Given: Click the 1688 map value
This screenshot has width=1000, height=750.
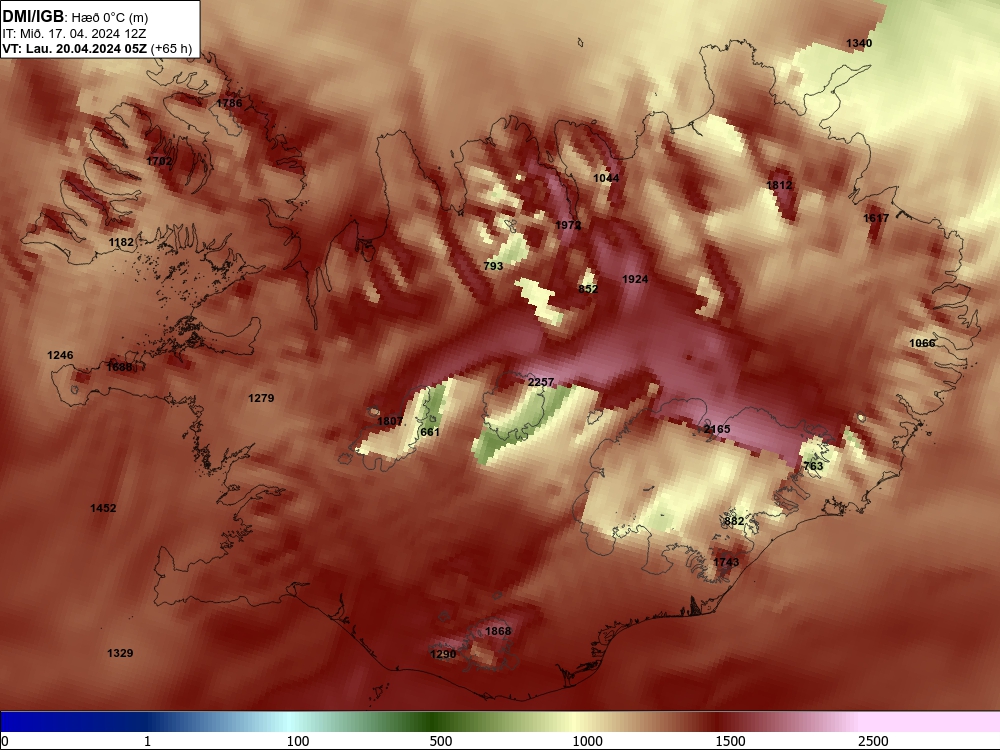Looking at the screenshot, I should [119, 367].
